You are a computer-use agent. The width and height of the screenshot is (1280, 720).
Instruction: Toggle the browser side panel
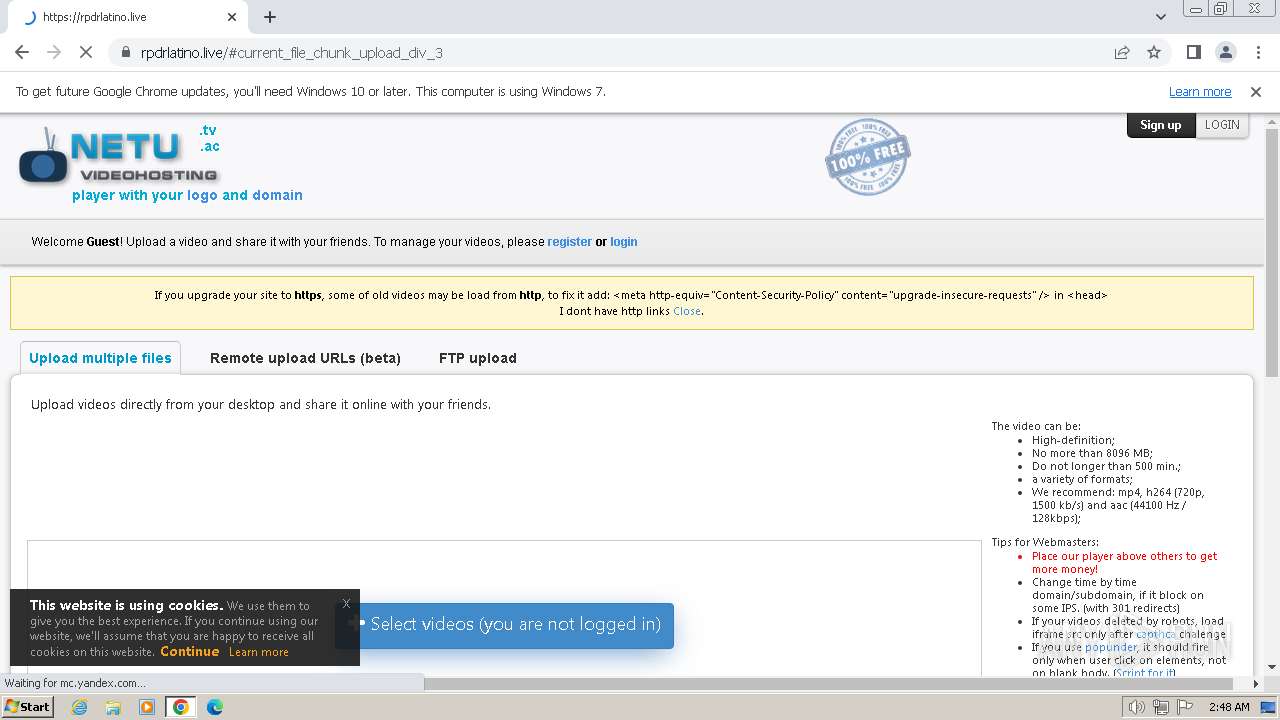(x=1193, y=52)
